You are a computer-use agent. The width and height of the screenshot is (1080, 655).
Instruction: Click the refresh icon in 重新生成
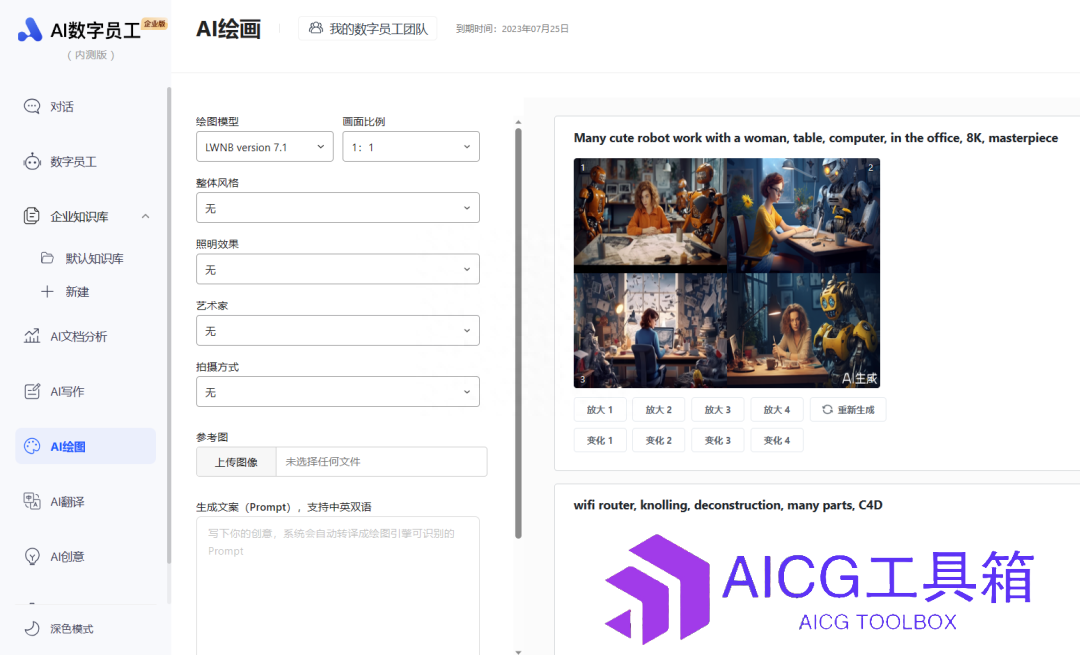(827, 409)
